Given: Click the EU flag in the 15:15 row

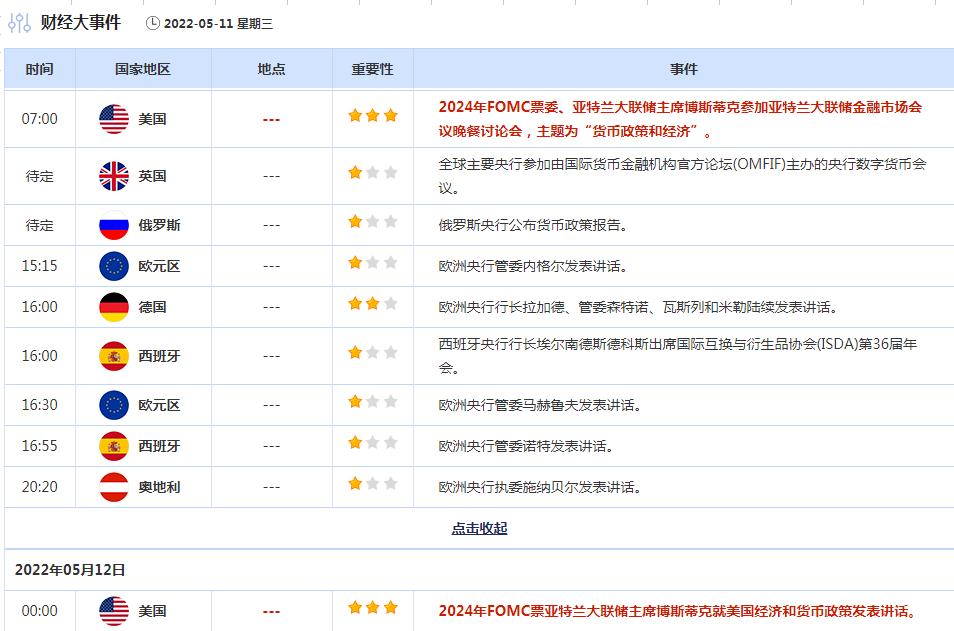Looking at the screenshot, I should pos(114,266).
